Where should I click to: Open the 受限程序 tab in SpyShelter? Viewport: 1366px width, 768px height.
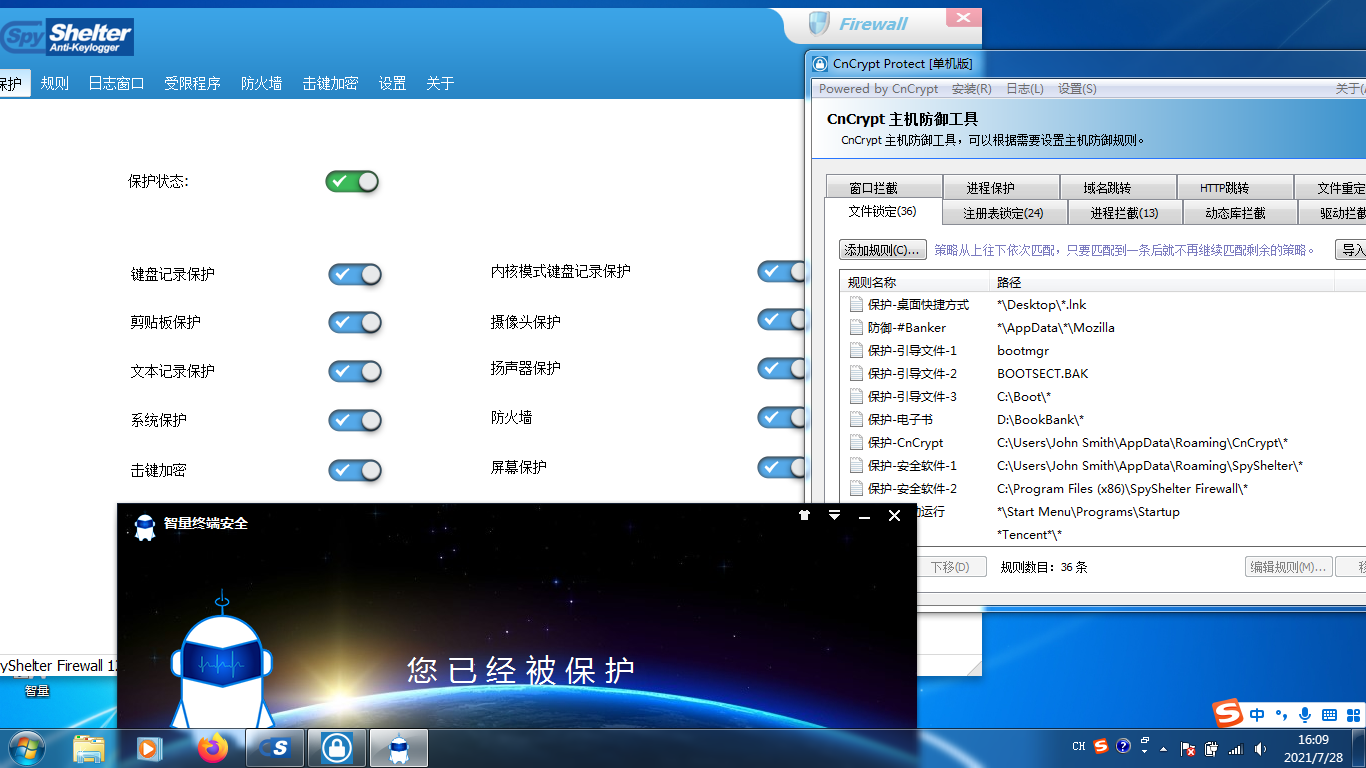coord(192,84)
